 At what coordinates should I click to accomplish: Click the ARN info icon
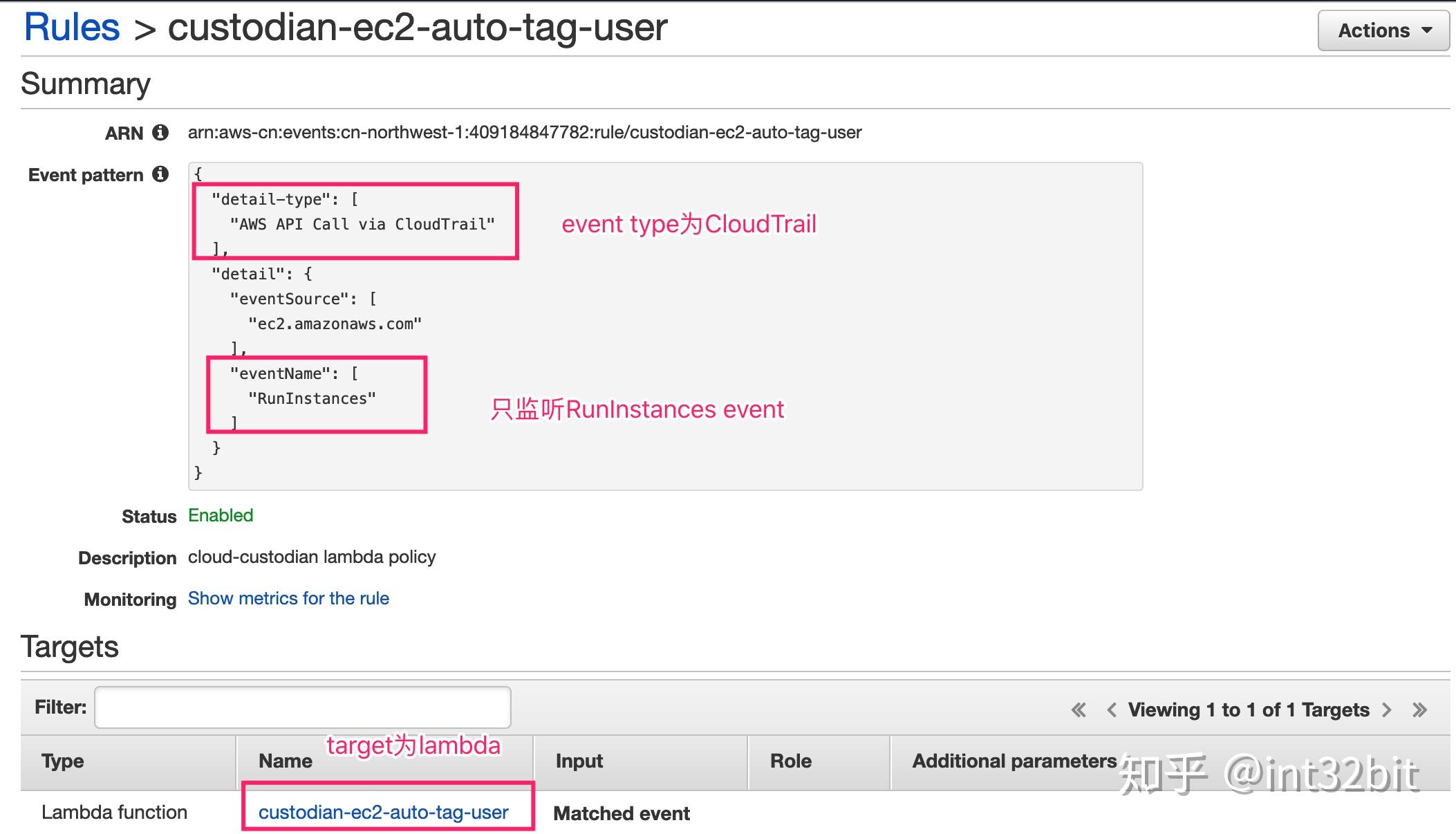click(x=161, y=132)
